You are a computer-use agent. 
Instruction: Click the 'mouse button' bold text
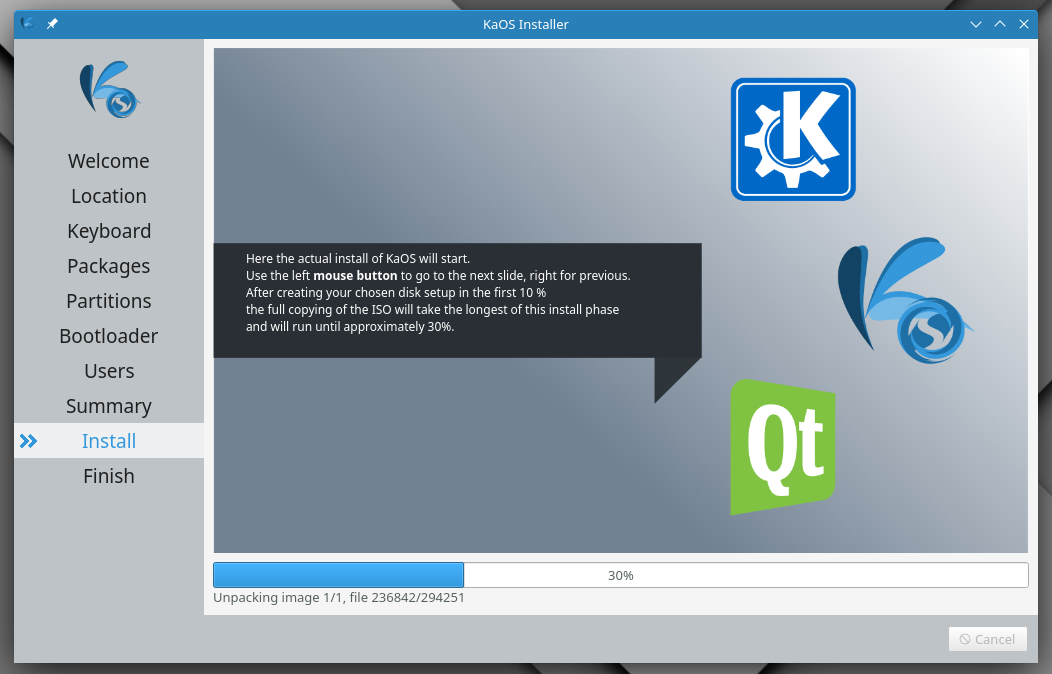coord(355,276)
